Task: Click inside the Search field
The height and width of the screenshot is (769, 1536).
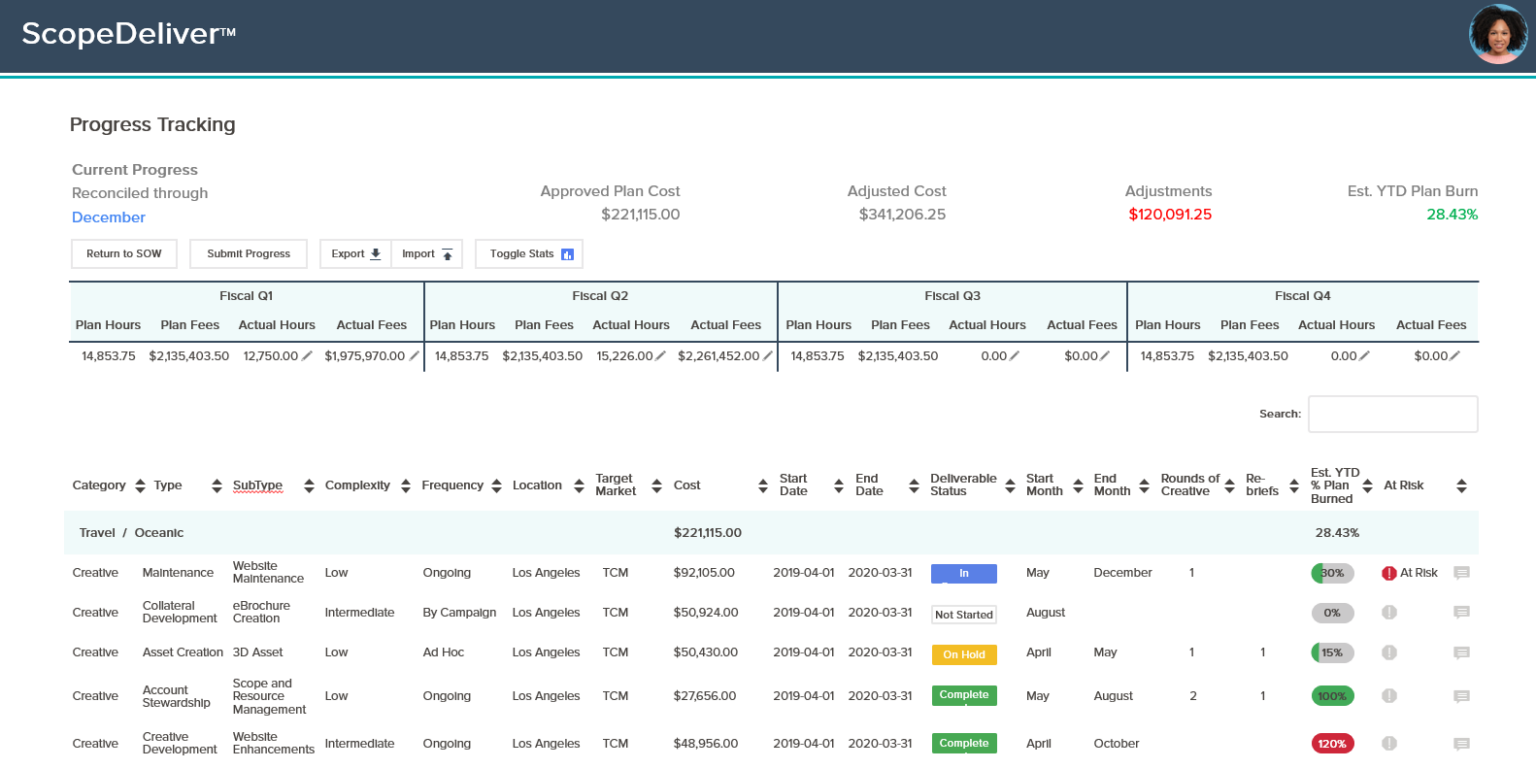Action: pos(1393,413)
